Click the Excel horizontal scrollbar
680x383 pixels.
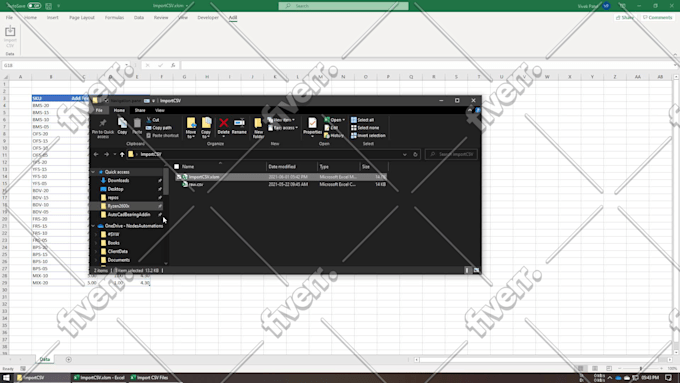pos(542,360)
